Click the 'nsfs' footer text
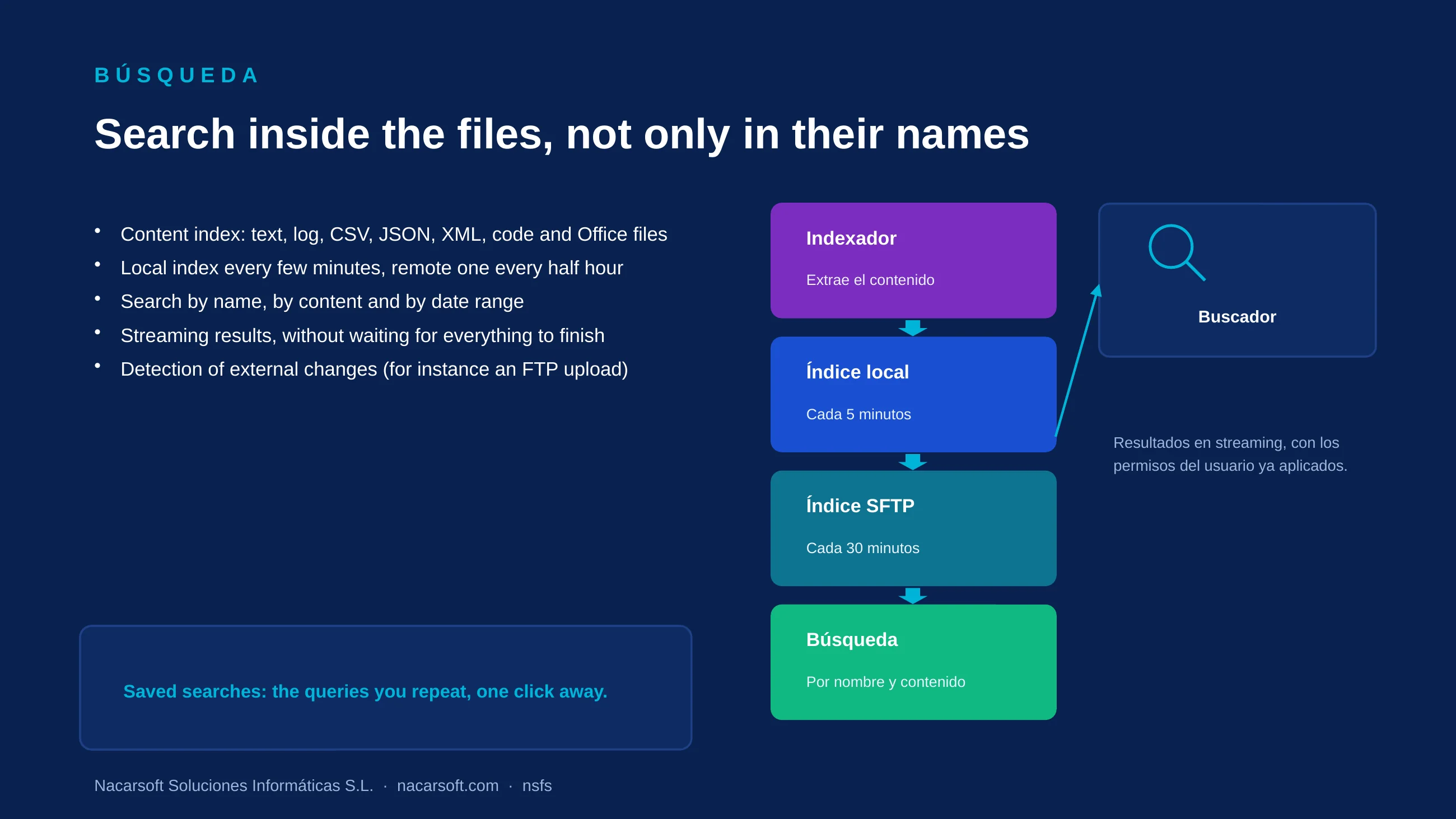 (x=536, y=785)
